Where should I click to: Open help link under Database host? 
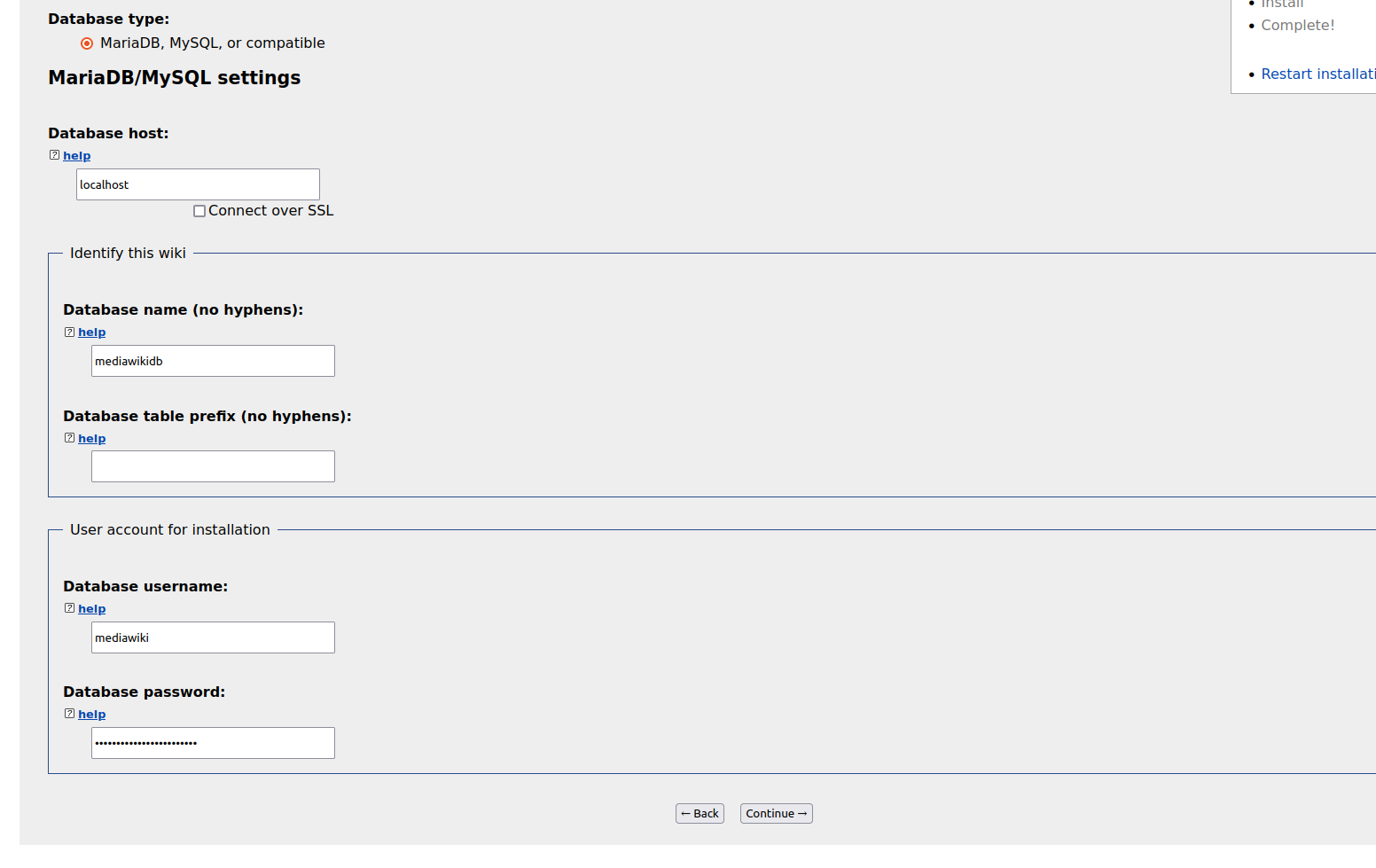[77, 156]
